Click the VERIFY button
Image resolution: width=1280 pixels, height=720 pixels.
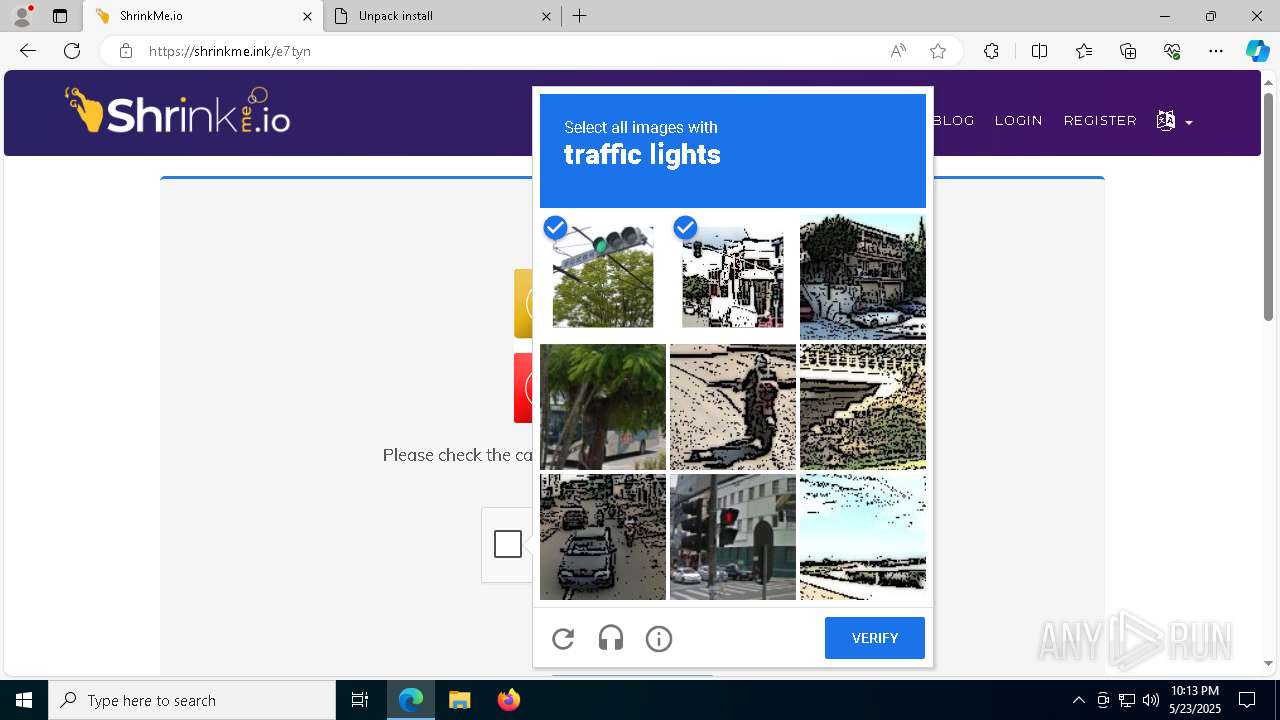coord(875,638)
